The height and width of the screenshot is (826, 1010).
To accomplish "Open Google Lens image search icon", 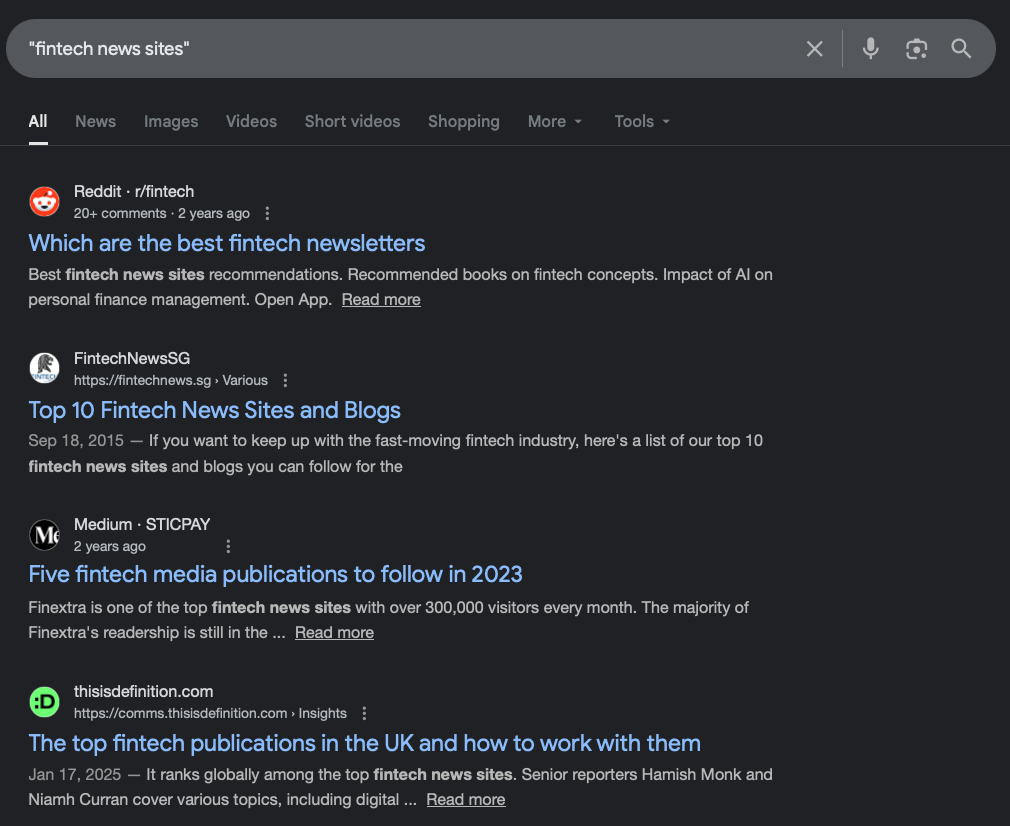I will (916, 49).
